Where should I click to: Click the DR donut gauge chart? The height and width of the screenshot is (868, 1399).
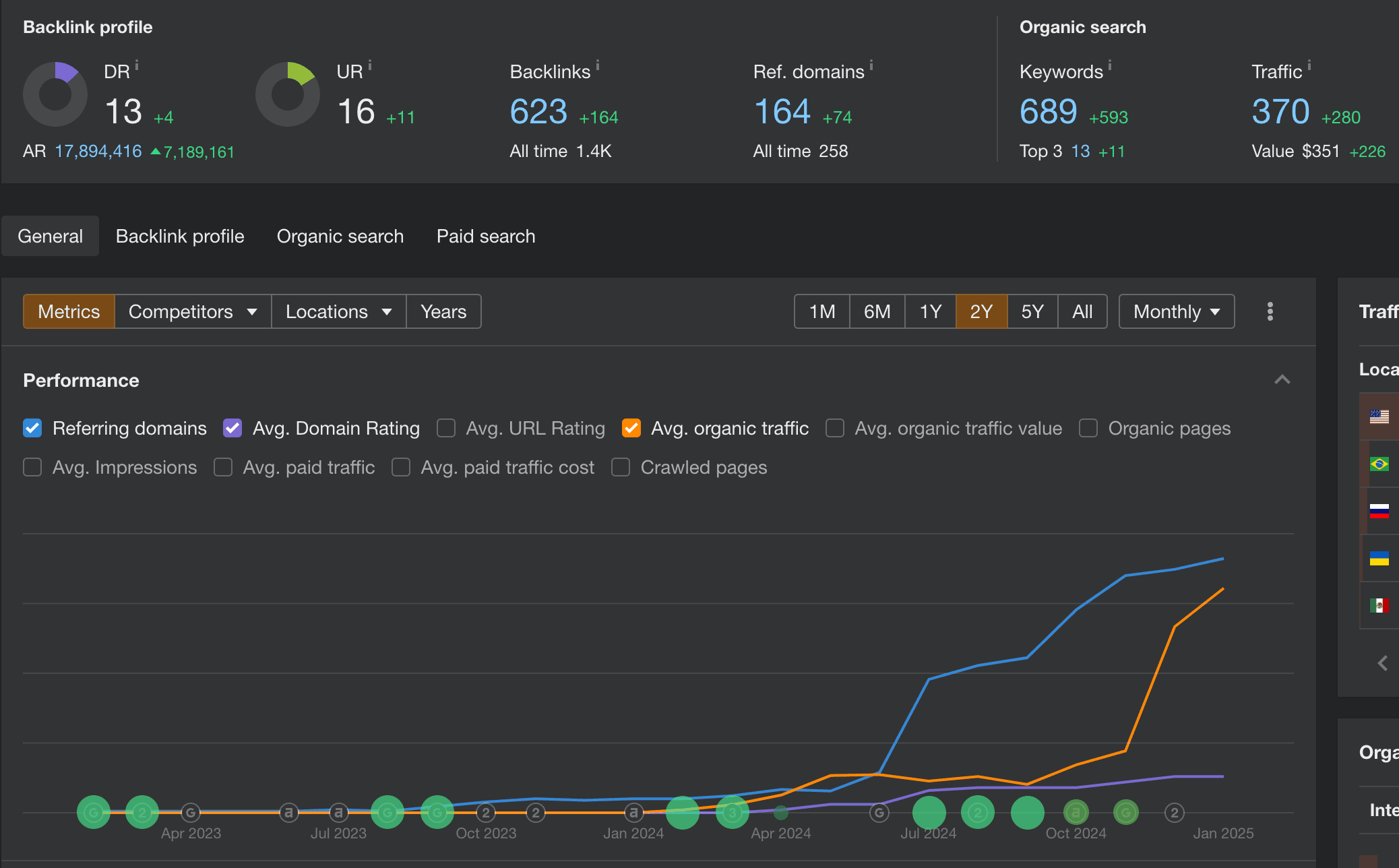coord(55,94)
